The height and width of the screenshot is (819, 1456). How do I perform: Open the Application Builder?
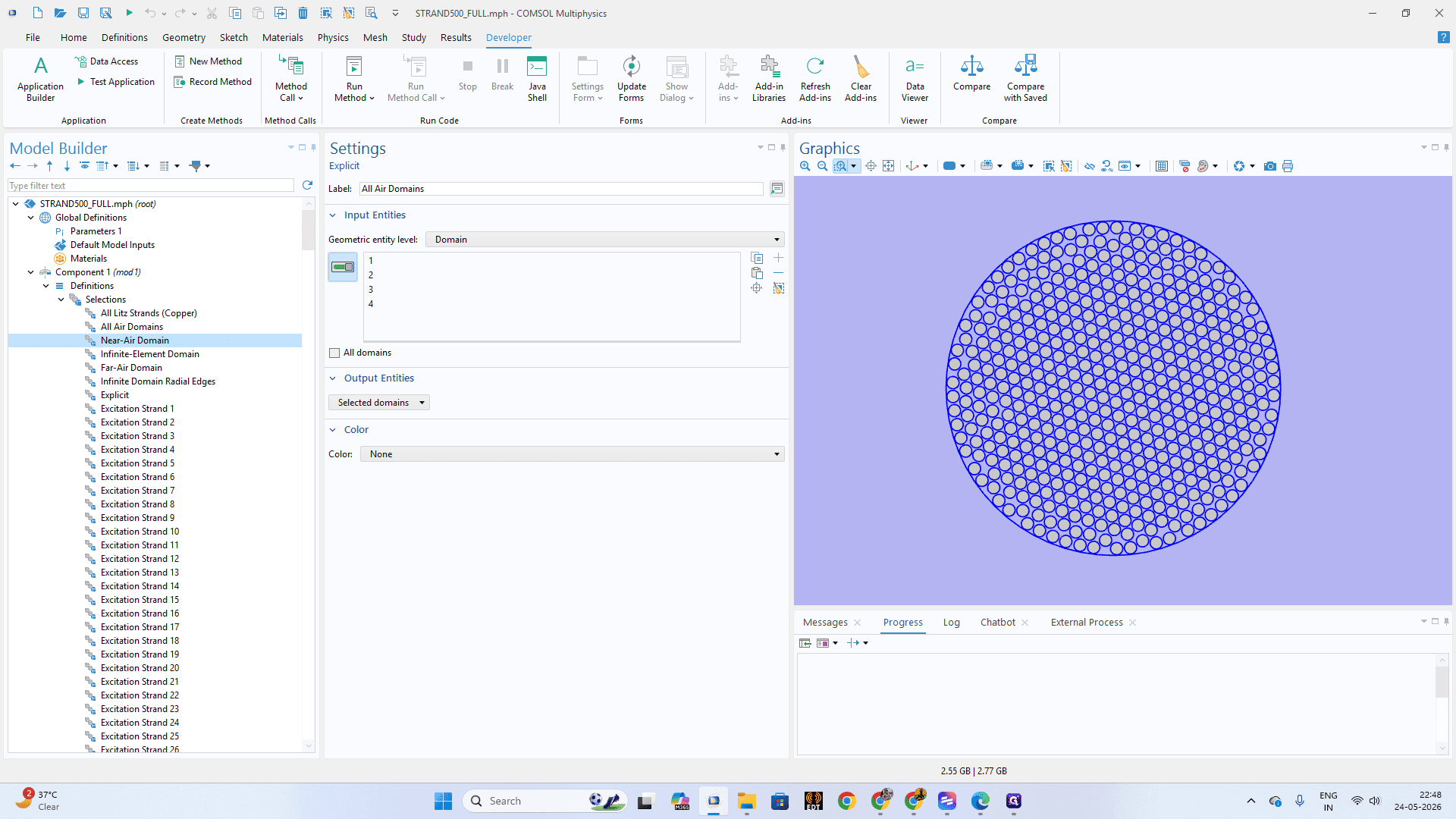pos(40,78)
